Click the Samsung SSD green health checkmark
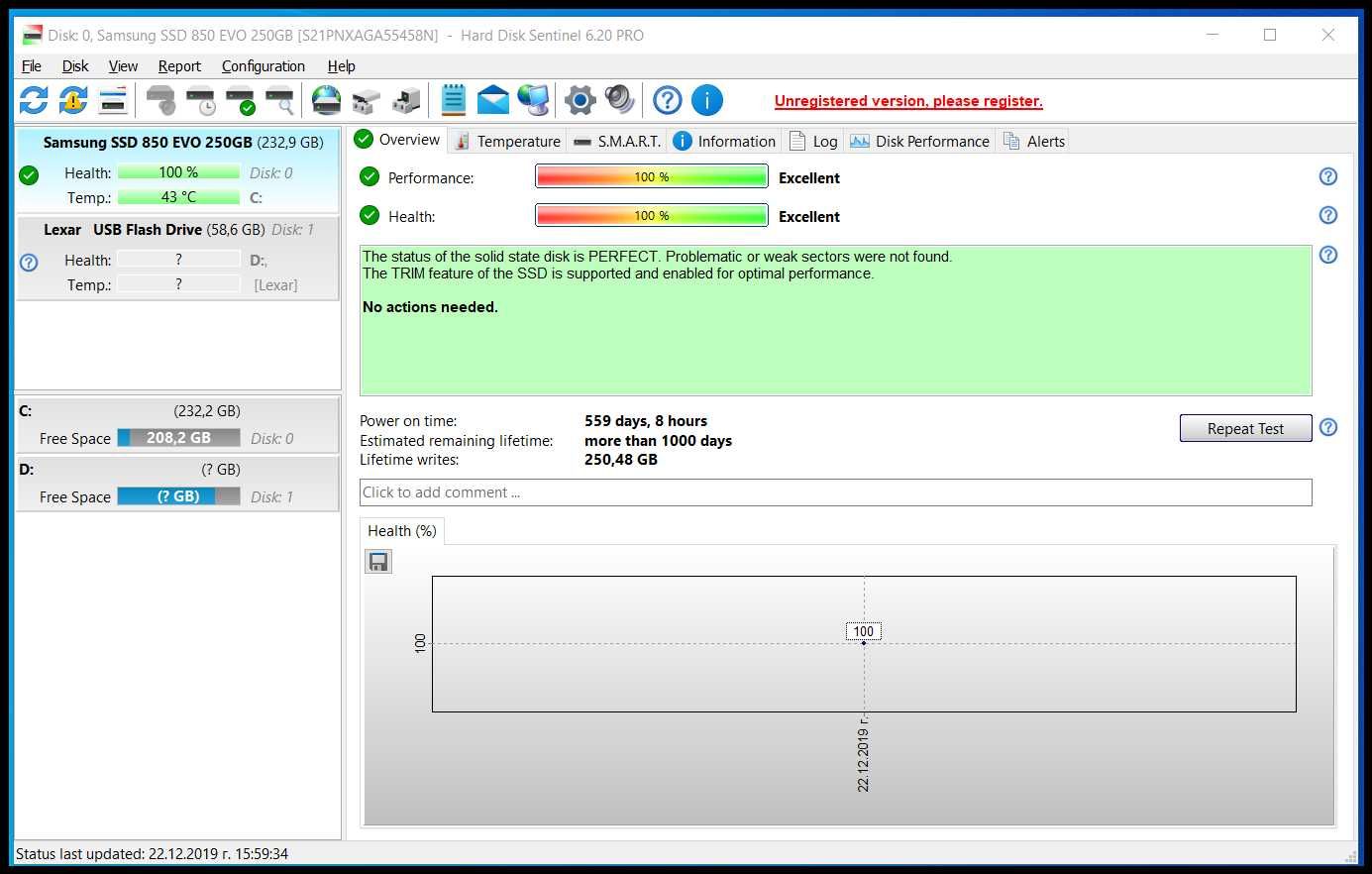This screenshot has height=874, width=1372. pos(29,175)
